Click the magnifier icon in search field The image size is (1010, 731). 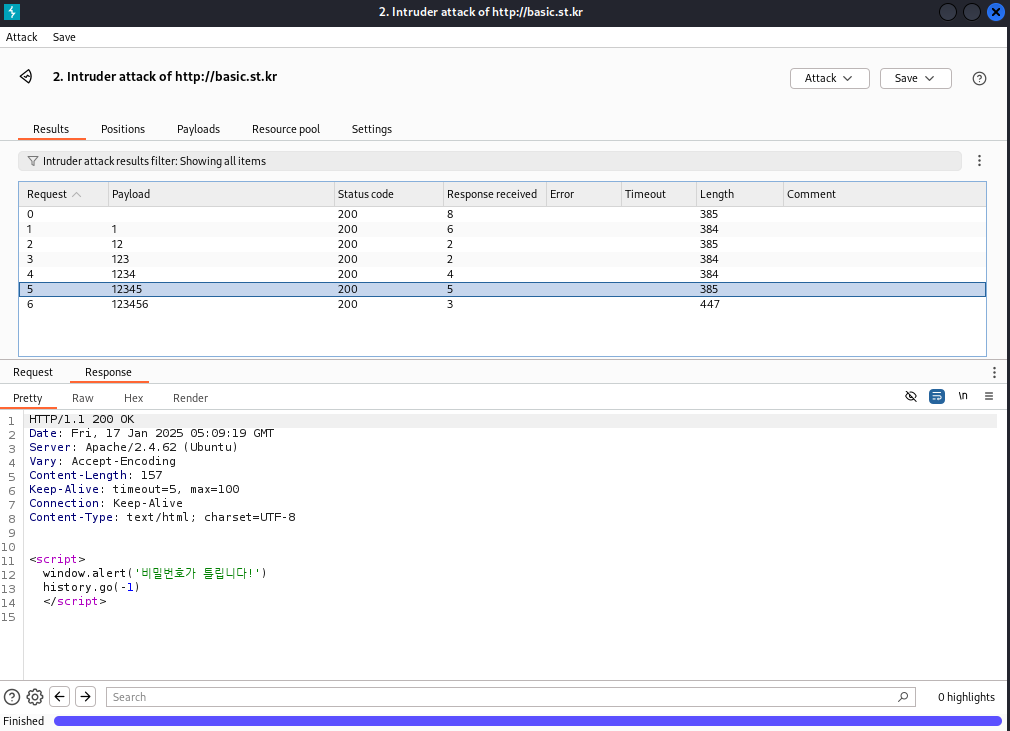click(903, 697)
